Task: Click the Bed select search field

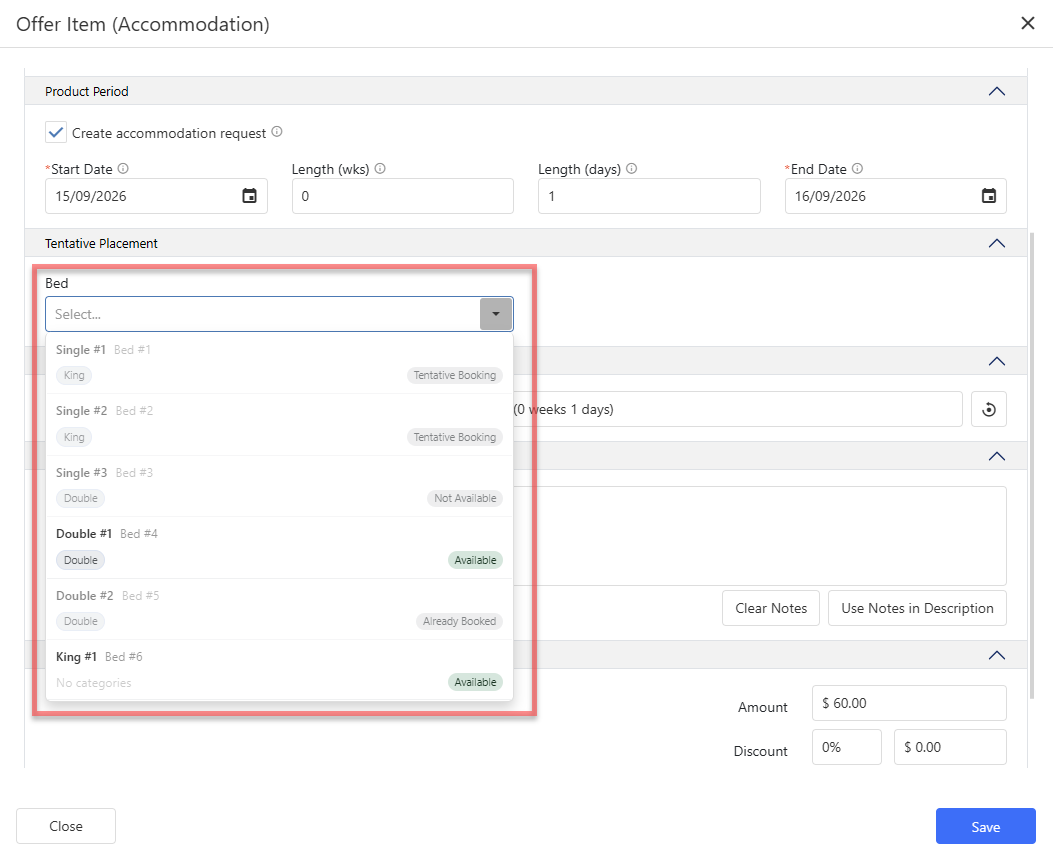Action: (263, 314)
